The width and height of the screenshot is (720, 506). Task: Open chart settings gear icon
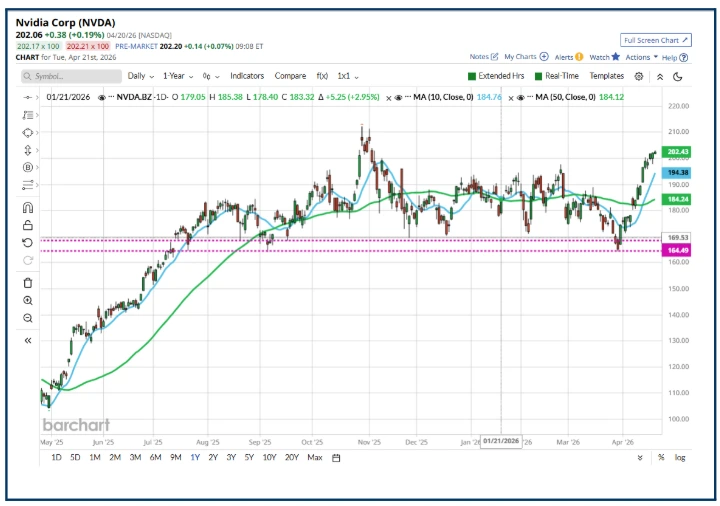pyautogui.click(x=639, y=76)
